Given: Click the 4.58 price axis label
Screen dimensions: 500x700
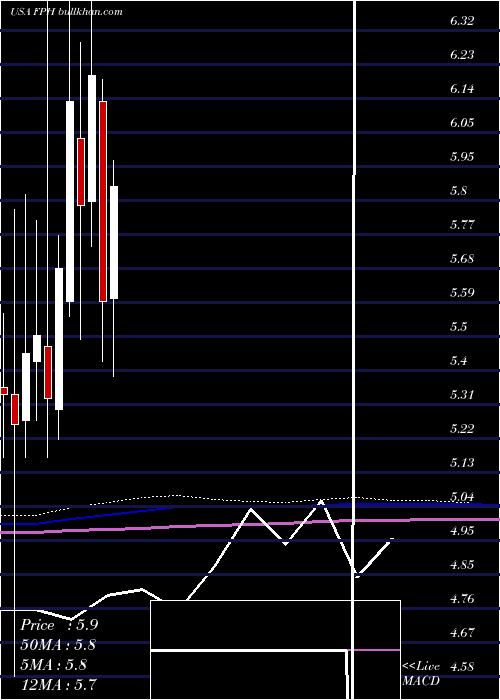Looking at the screenshot, I should [462, 667].
